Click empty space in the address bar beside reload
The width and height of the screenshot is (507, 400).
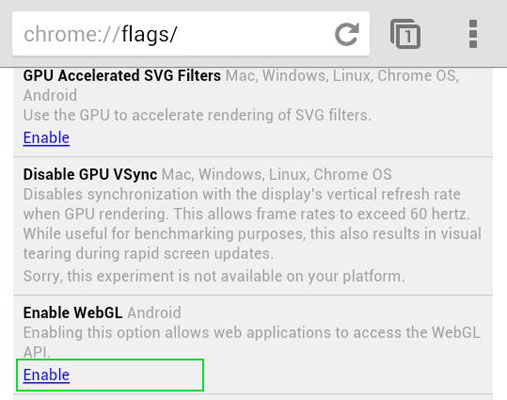253,34
